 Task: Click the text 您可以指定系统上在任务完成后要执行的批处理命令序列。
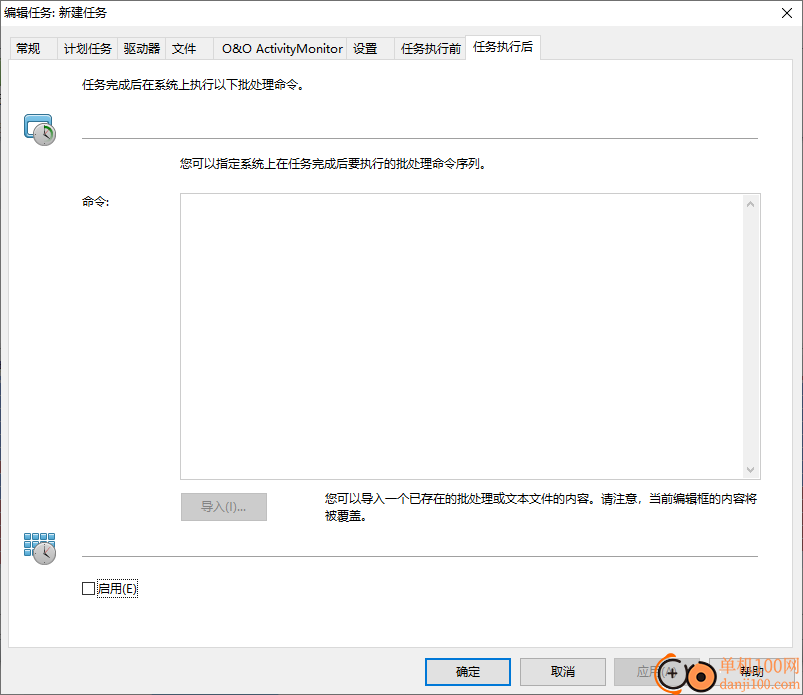coord(333,164)
